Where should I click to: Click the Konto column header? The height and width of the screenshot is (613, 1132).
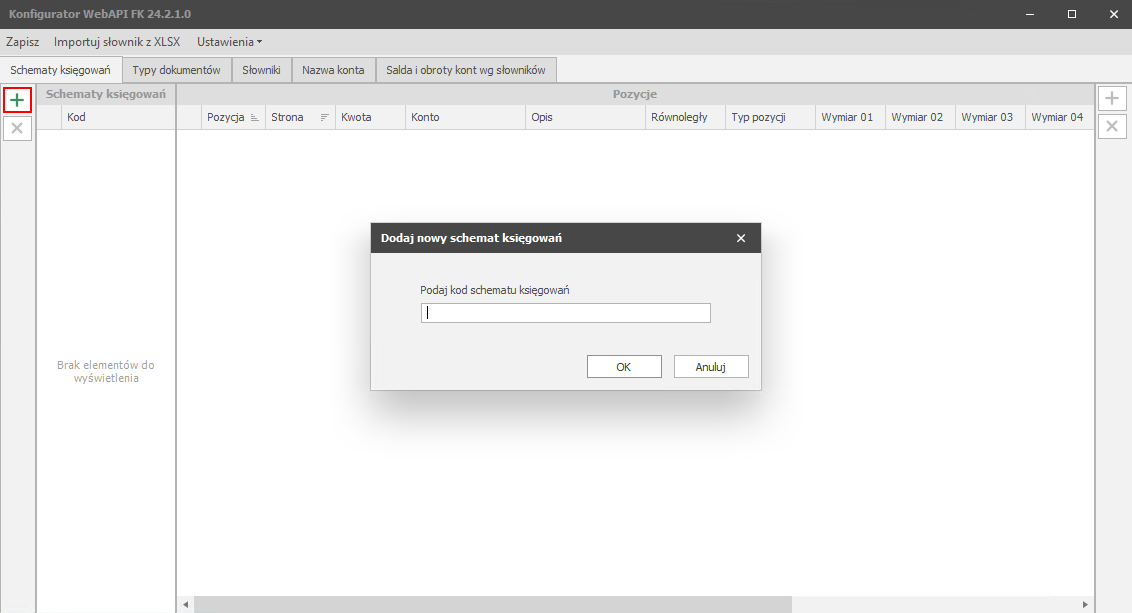(x=465, y=118)
